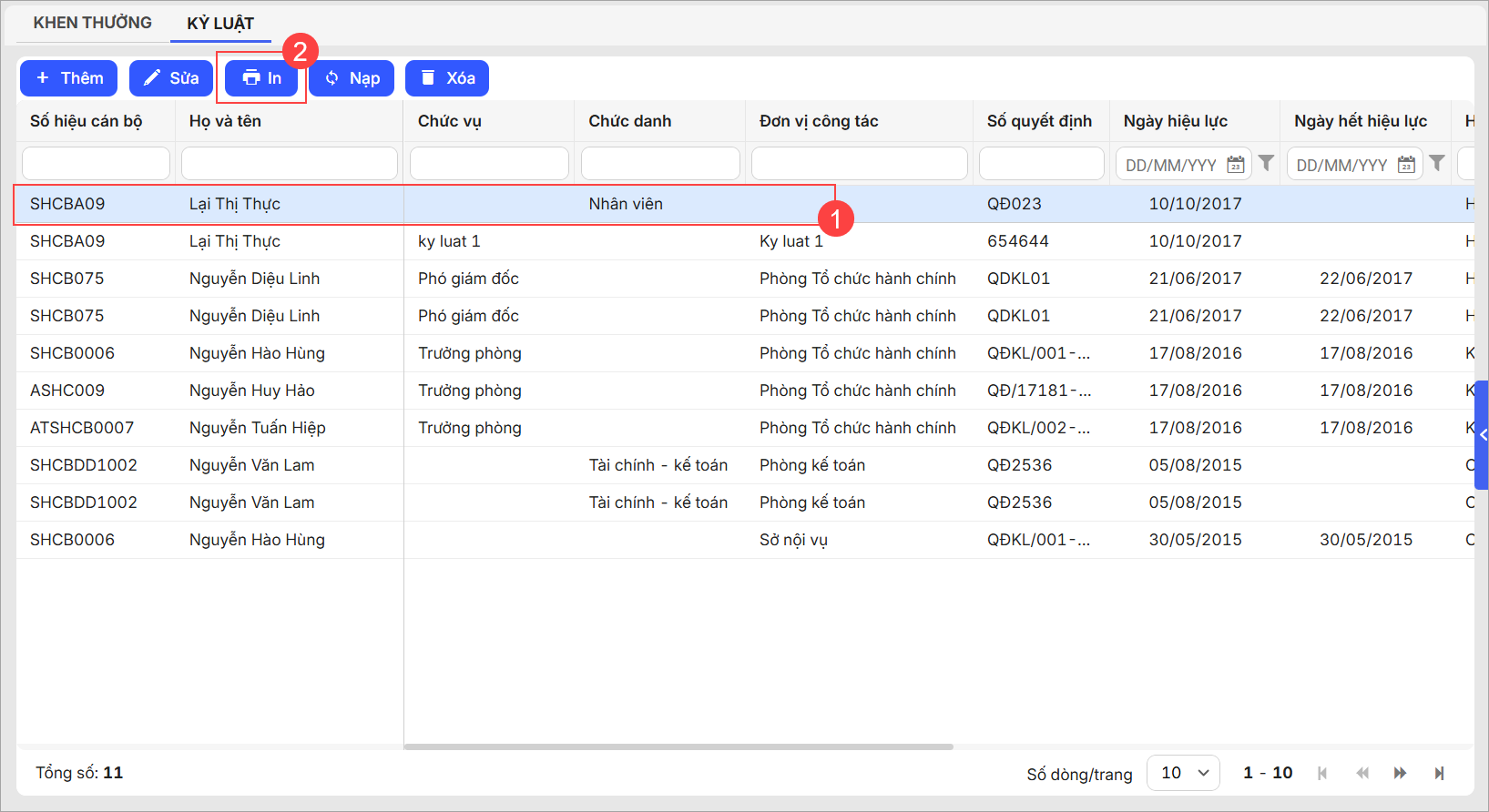Reload the list with Nạp button
Image resolution: width=1489 pixels, height=812 pixels.
click(x=352, y=78)
